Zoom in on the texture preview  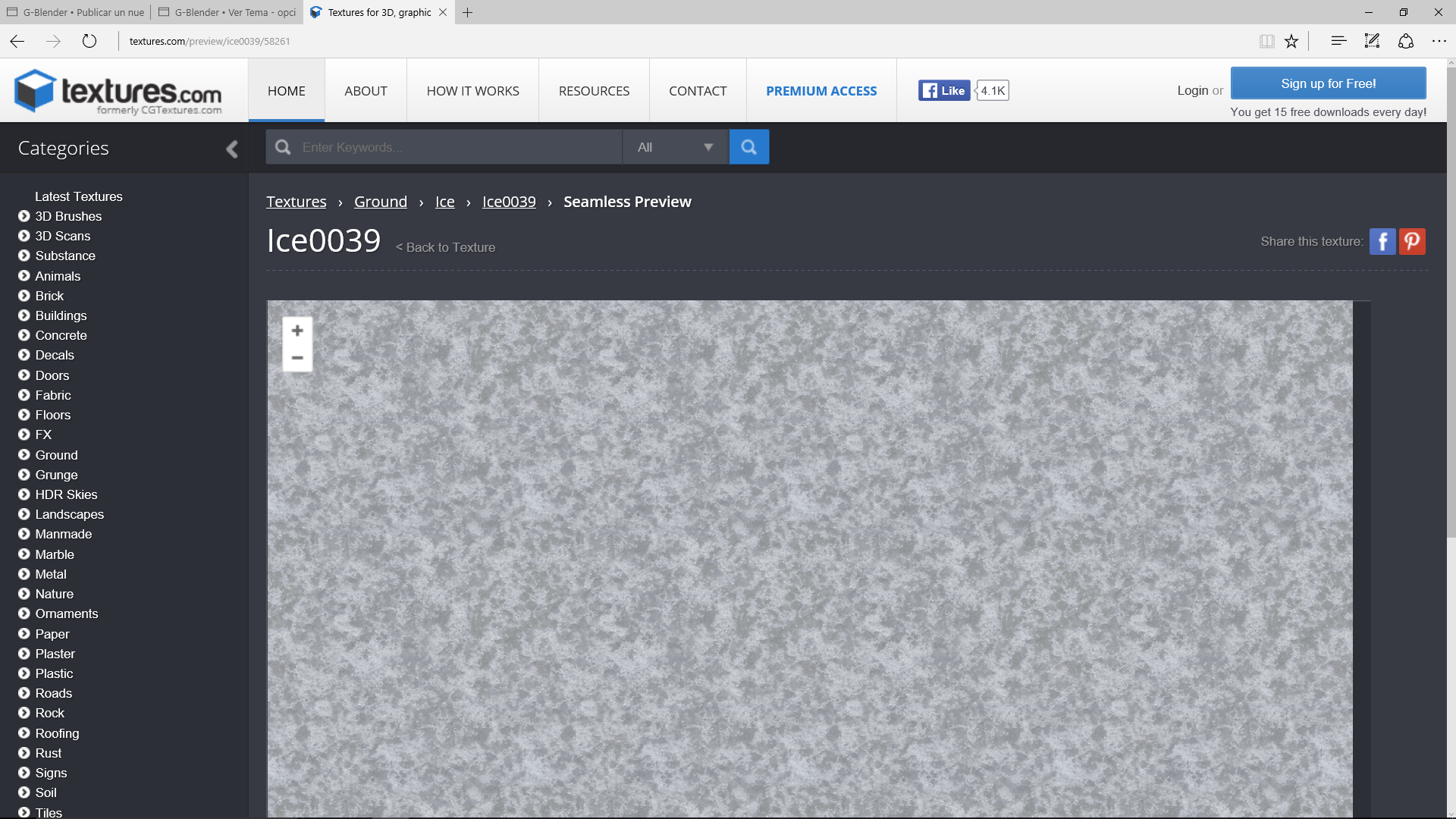[x=297, y=331]
